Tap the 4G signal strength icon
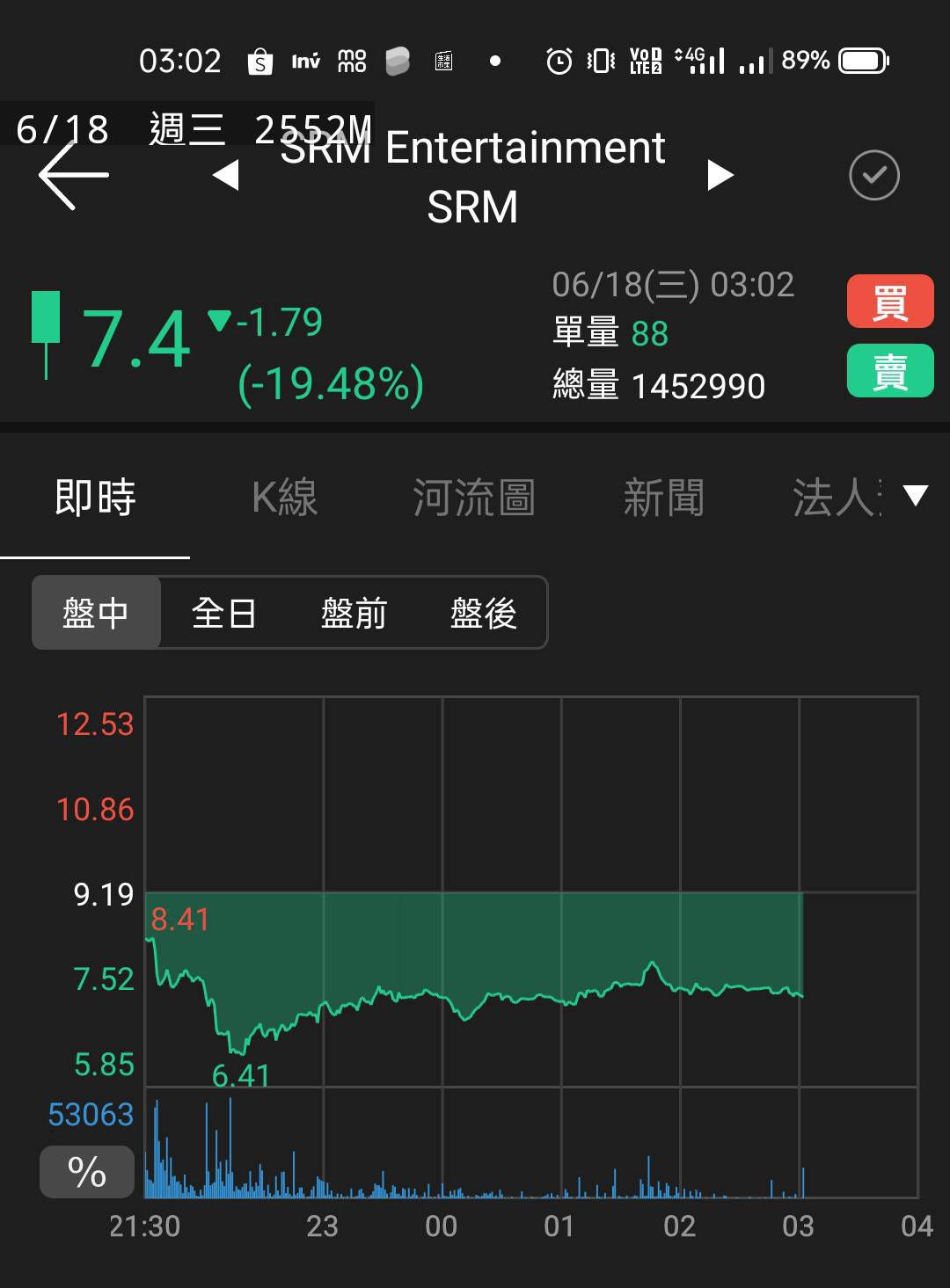Image resolution: width=950 pixels, height=1288 pixels. tap(700, 61)
